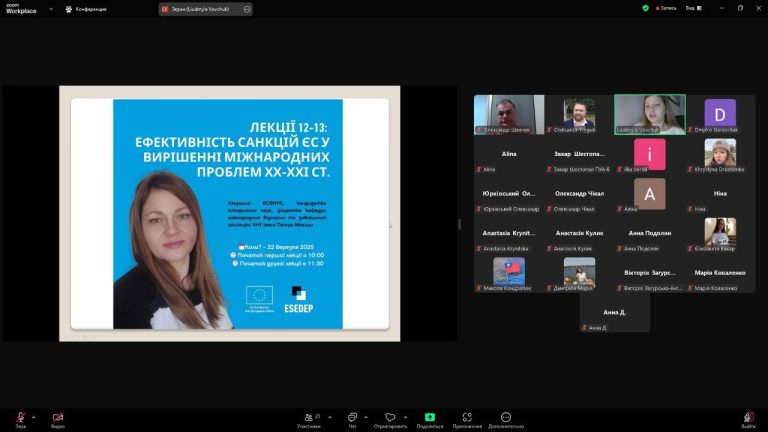Expand the chat options caret

click(366, 416)
